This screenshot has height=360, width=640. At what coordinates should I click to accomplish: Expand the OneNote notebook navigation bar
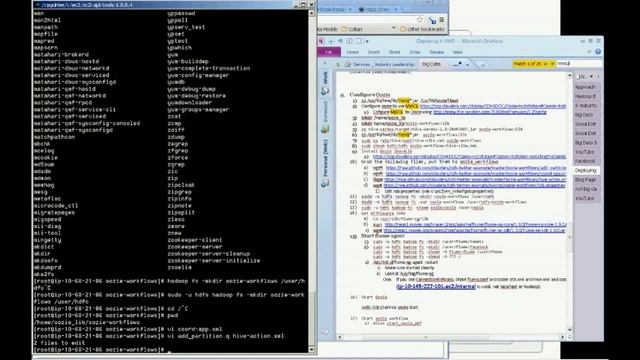(x=325, y=64)
